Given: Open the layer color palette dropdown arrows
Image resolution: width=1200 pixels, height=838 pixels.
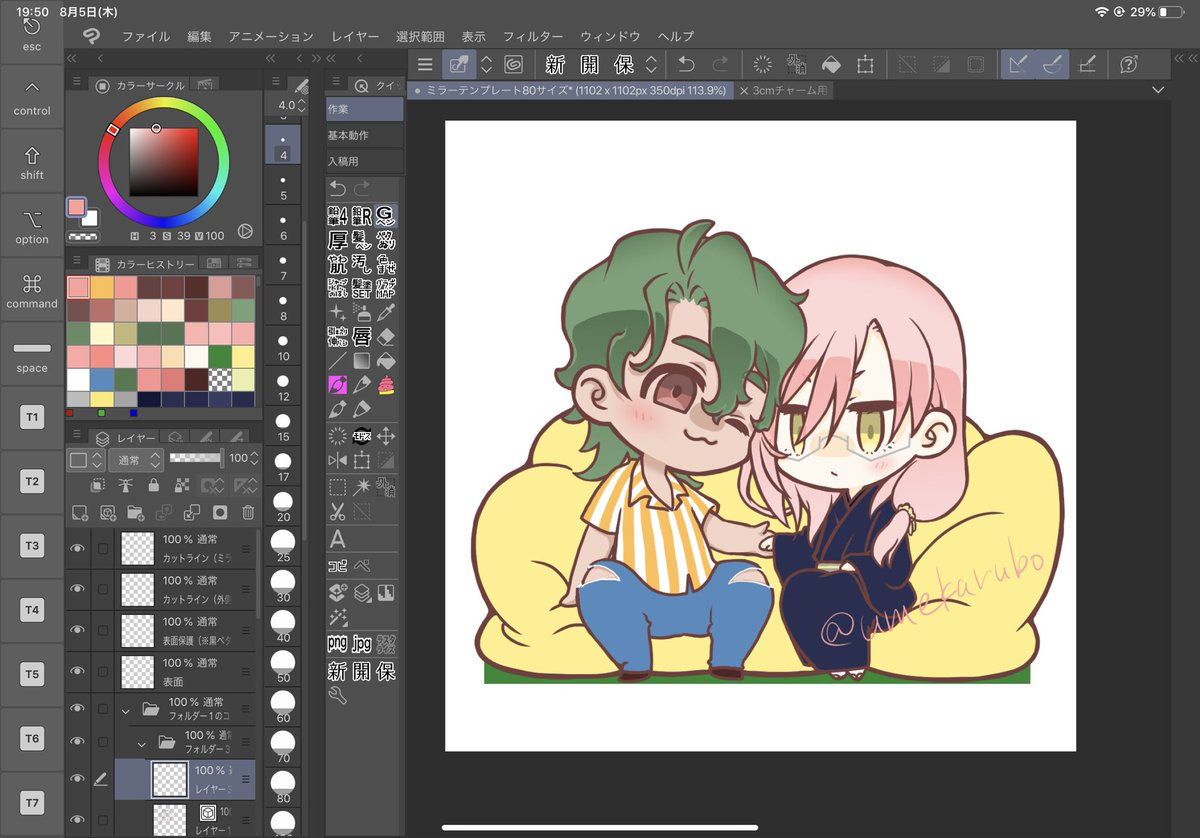Looking at the screenshot, I should (98, 460).
